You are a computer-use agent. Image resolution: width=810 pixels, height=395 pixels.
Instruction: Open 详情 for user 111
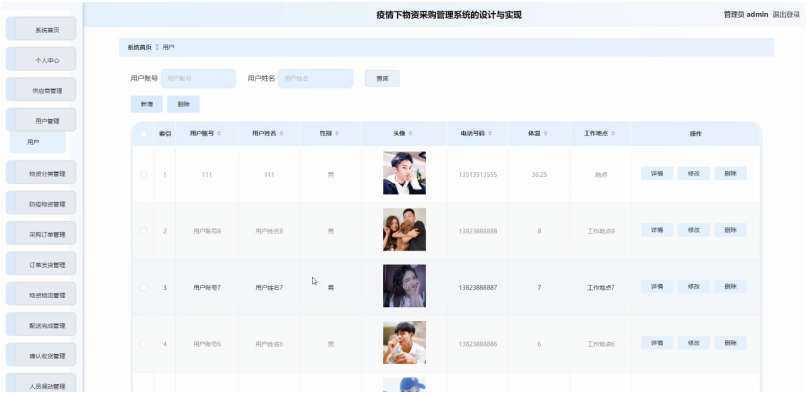pos(657,173)
